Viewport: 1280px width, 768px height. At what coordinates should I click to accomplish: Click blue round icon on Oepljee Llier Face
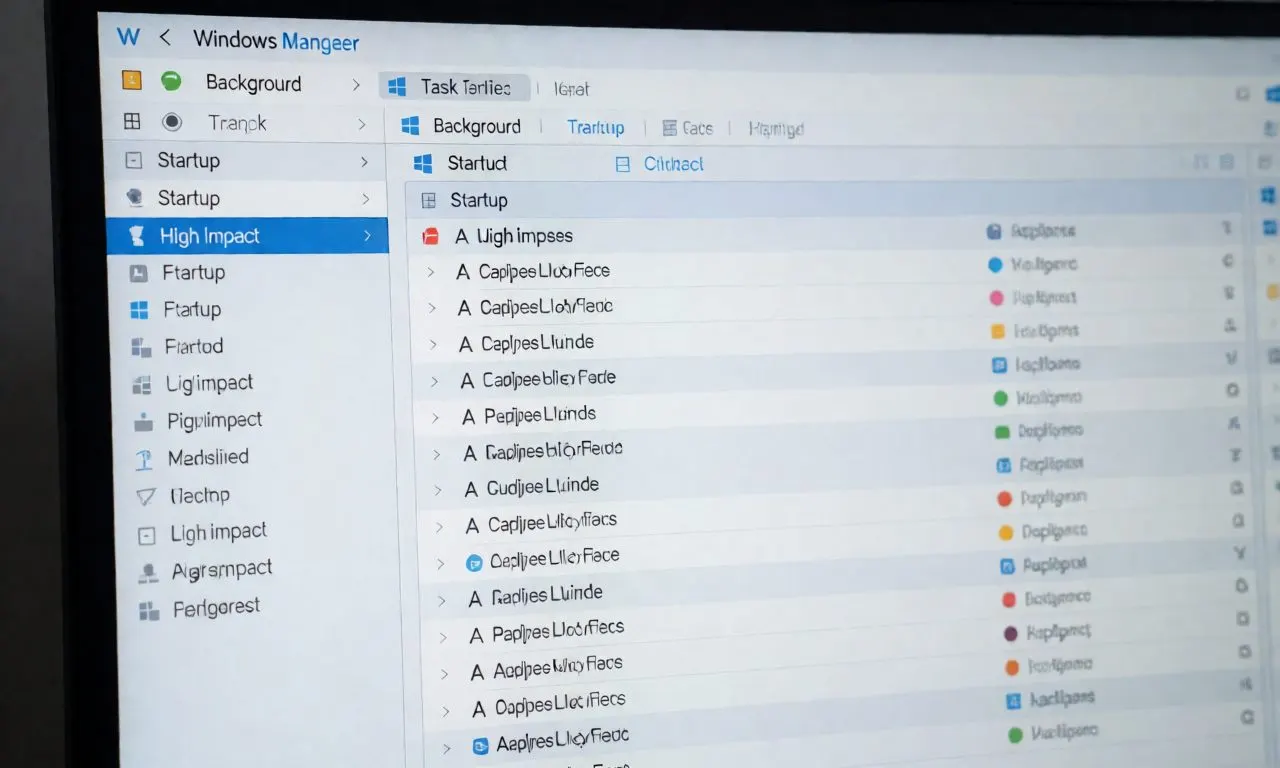(x=475, y=563)
